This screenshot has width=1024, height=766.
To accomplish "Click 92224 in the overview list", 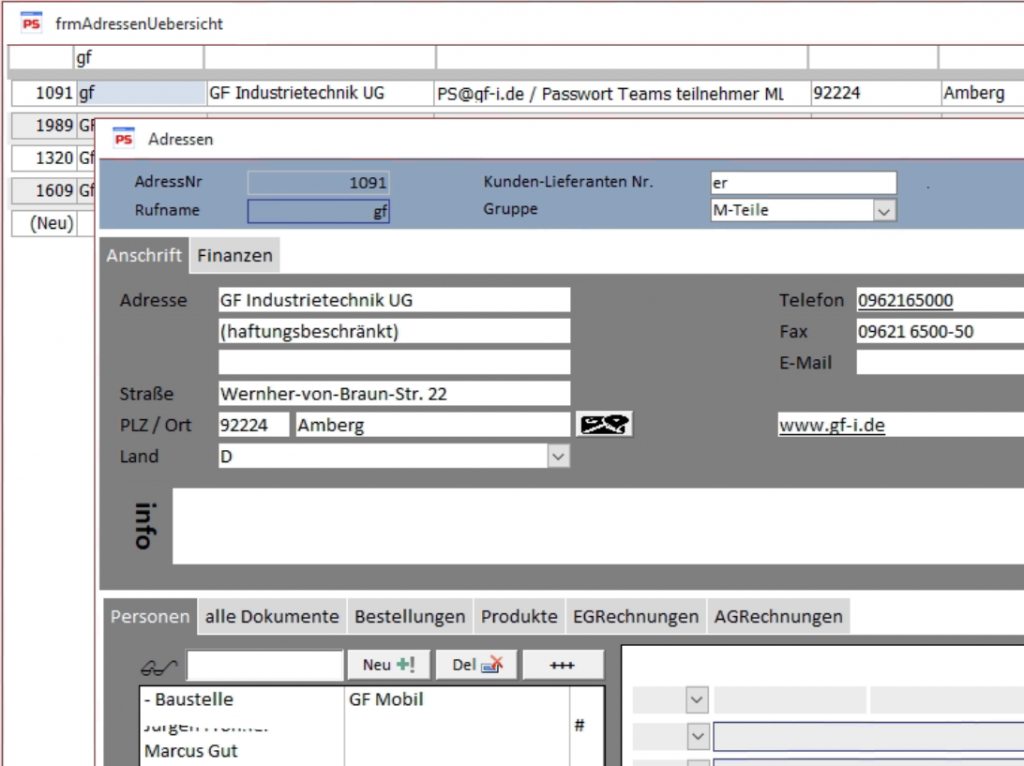I will [x=875, y=93].
